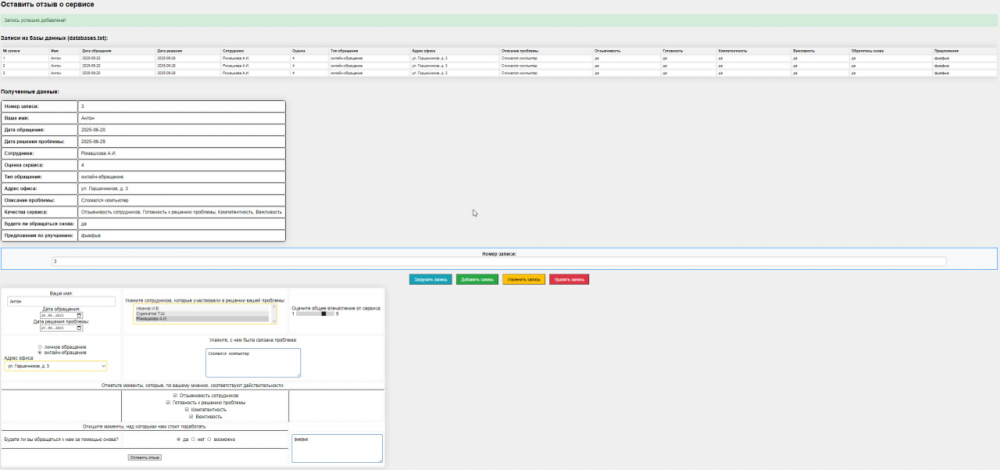Select 'Сурикатов Т.Ш.' in the employee list
Image resolution: width=1000 pixels, height=470 pixels.
point(202,314)
